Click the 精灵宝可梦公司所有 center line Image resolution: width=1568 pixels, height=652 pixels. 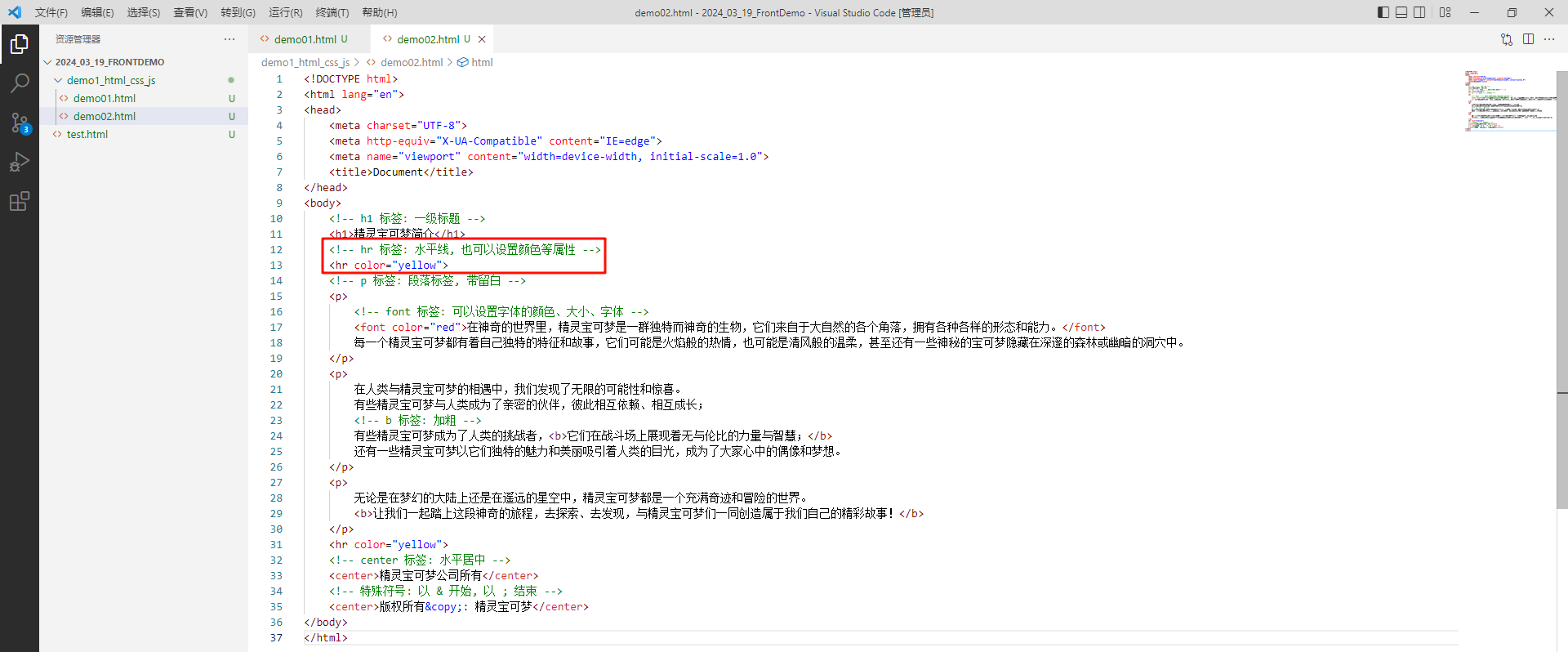pyautogui.click(x=434, y=576)
